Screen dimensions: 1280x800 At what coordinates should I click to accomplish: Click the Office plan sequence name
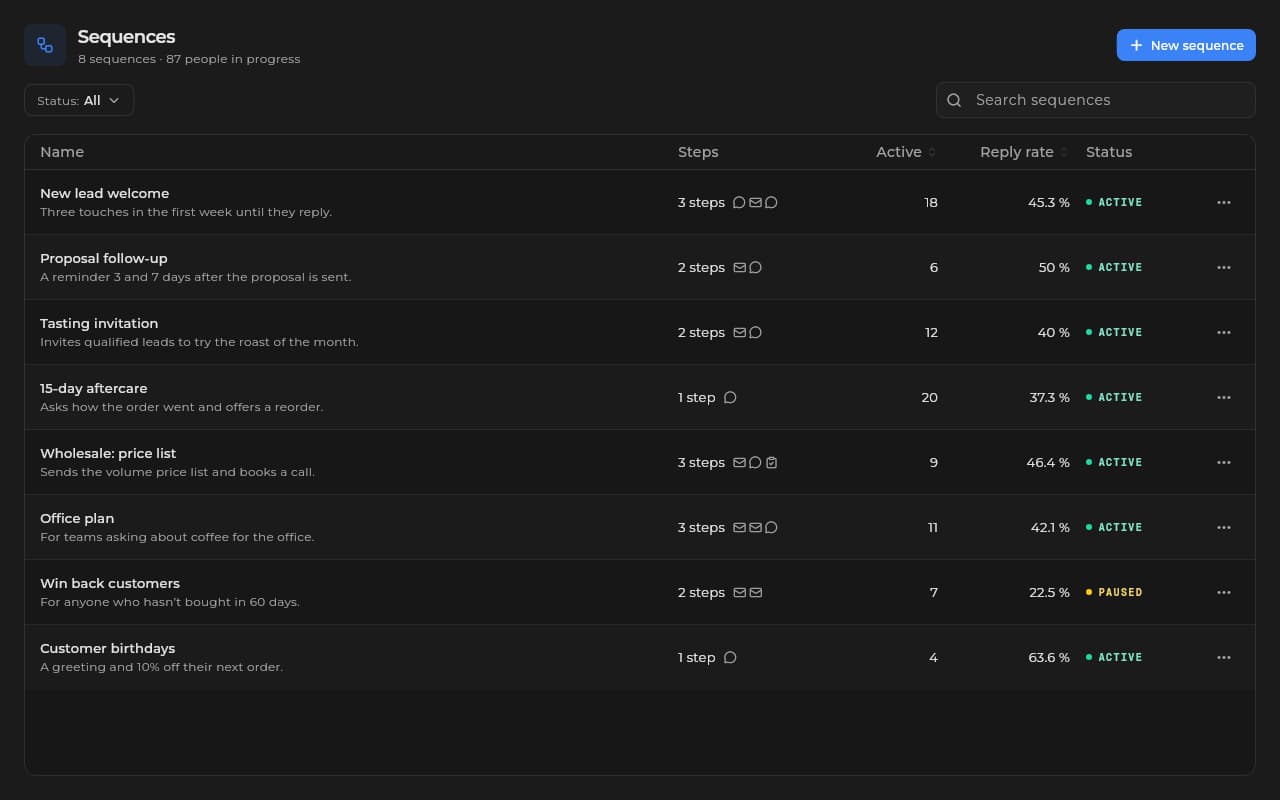77,518
